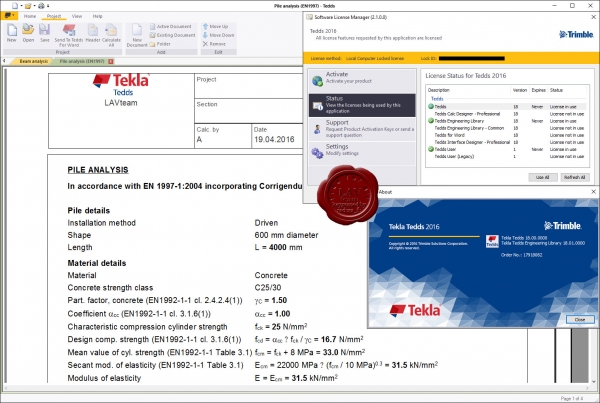Click the Installation method value Driven
This screenshot has width=600, height=403.
pyautogui.click(x=266, y=223)
